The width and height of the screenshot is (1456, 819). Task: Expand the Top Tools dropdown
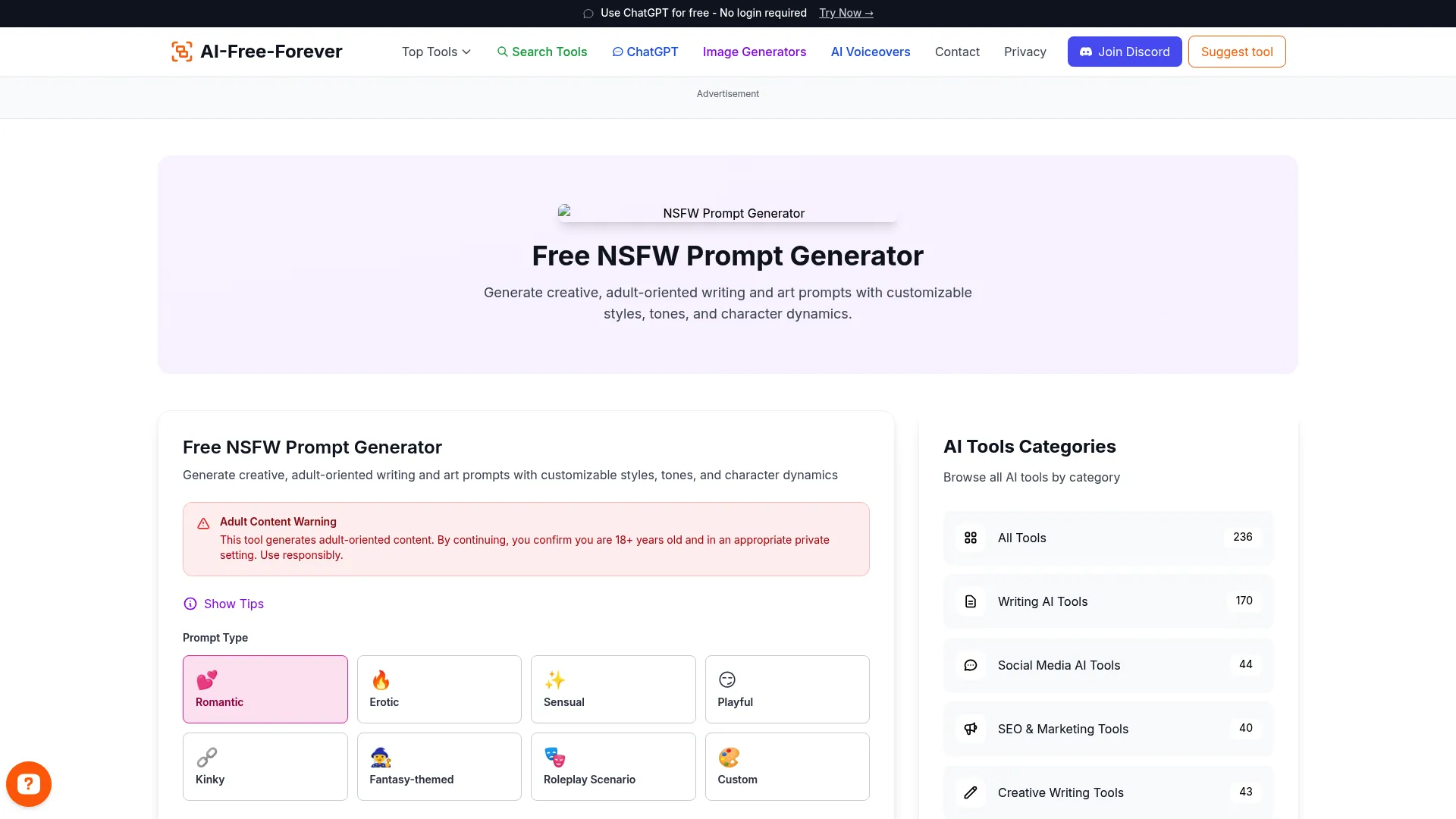pos(436,52)
